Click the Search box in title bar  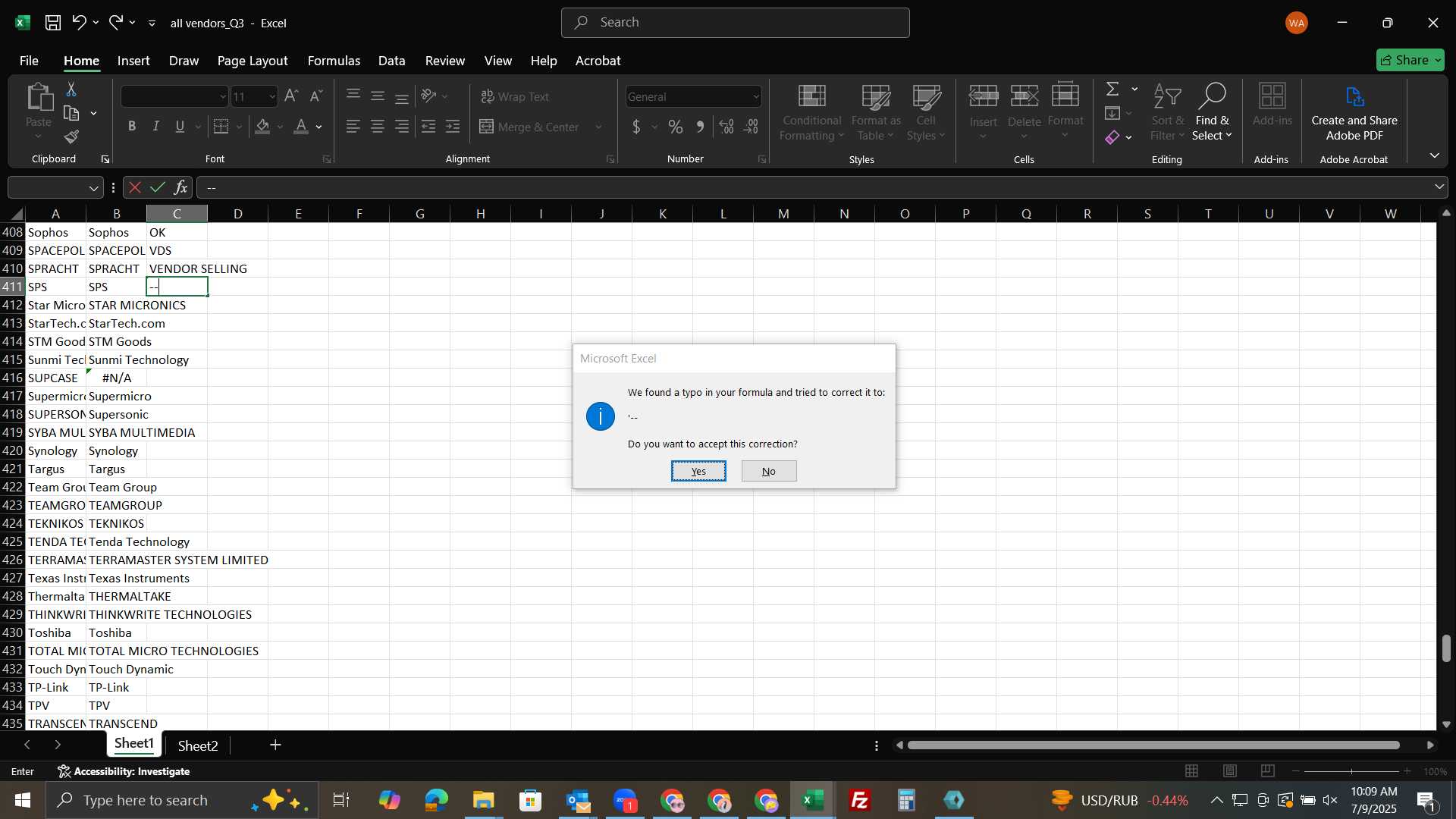[x=736, y=23]
